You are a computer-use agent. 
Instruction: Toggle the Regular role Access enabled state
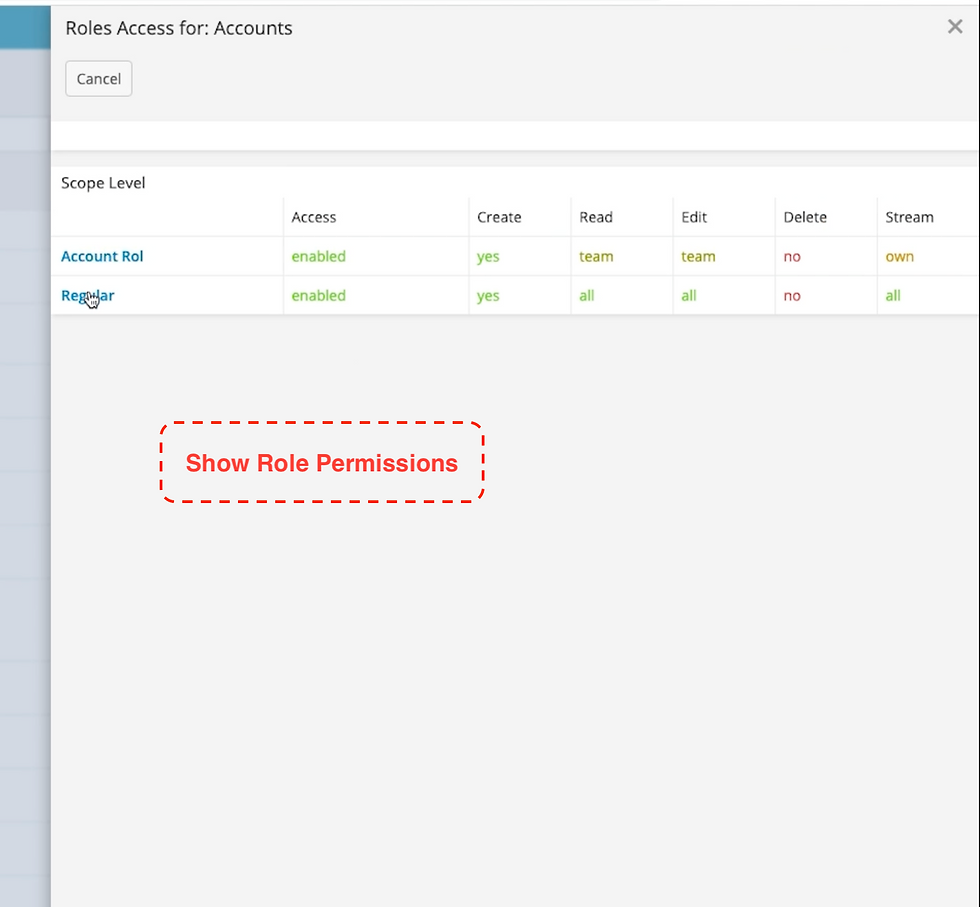pyautogui.click(x=318, y=295)
